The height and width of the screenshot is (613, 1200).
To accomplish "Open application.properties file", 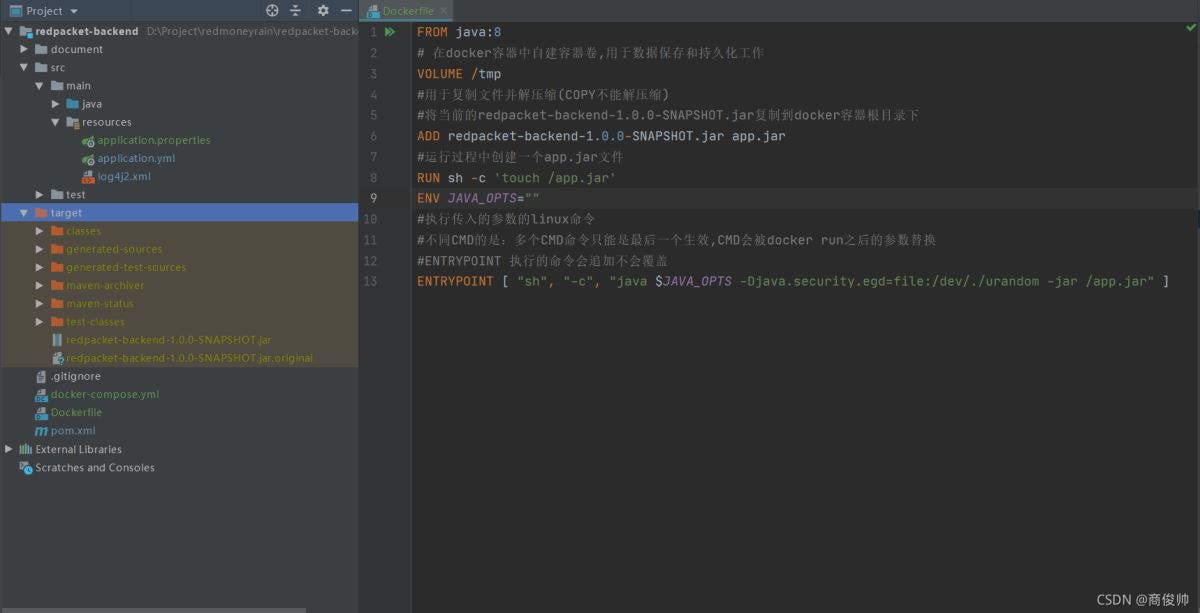I will (x=153, y=141).
